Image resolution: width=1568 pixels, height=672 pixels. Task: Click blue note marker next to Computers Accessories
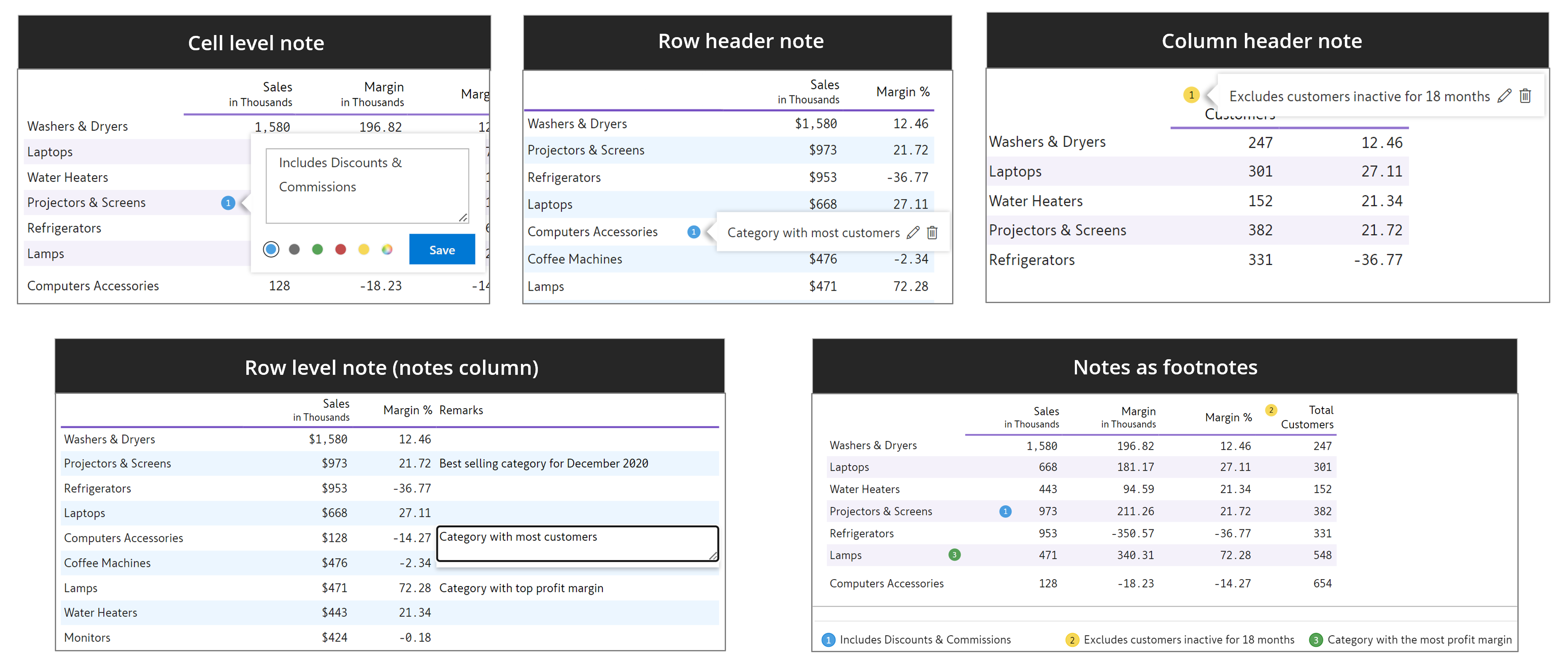694,231
